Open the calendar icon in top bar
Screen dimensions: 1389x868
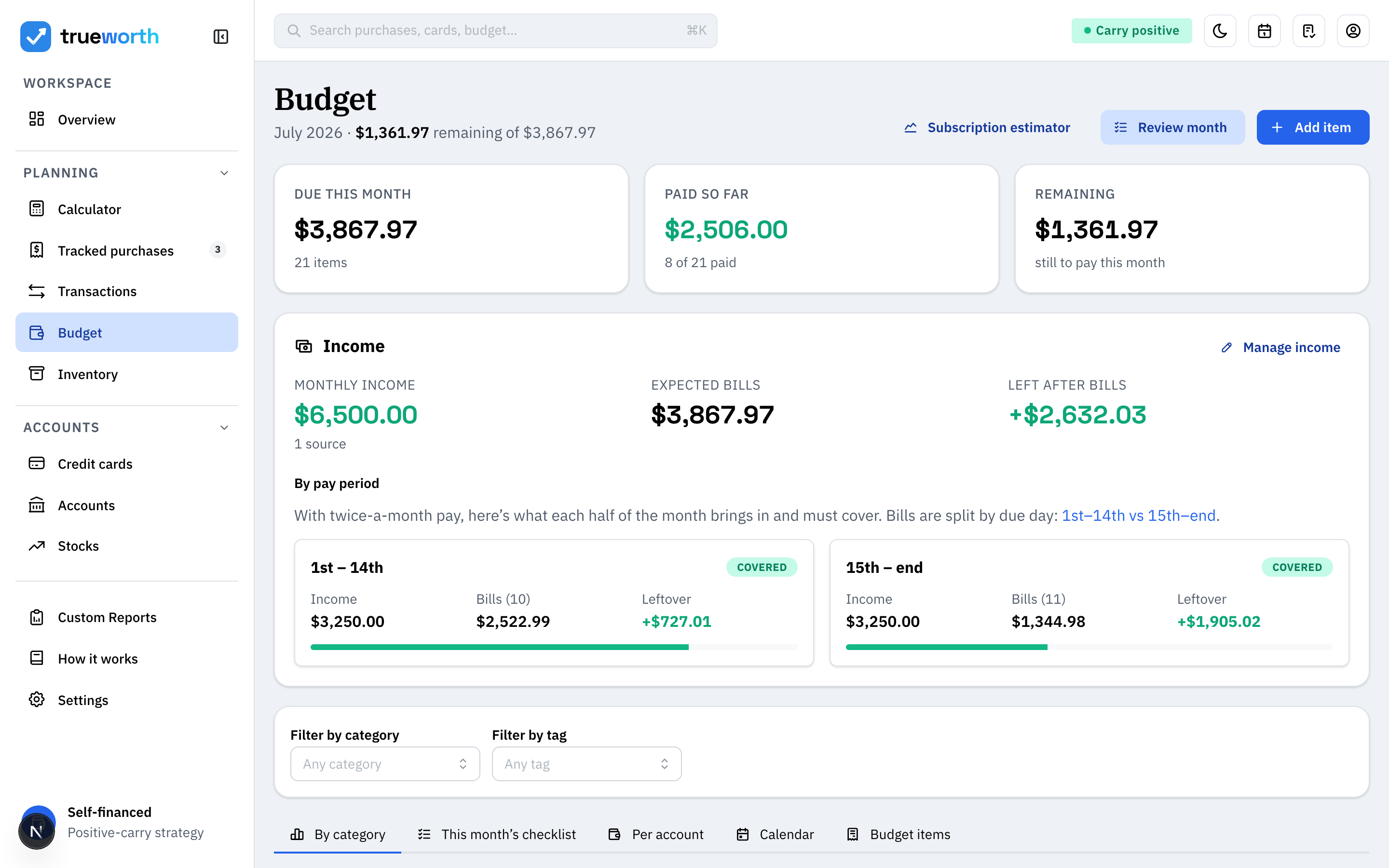pyautogui.click(x=1265, y=31)
